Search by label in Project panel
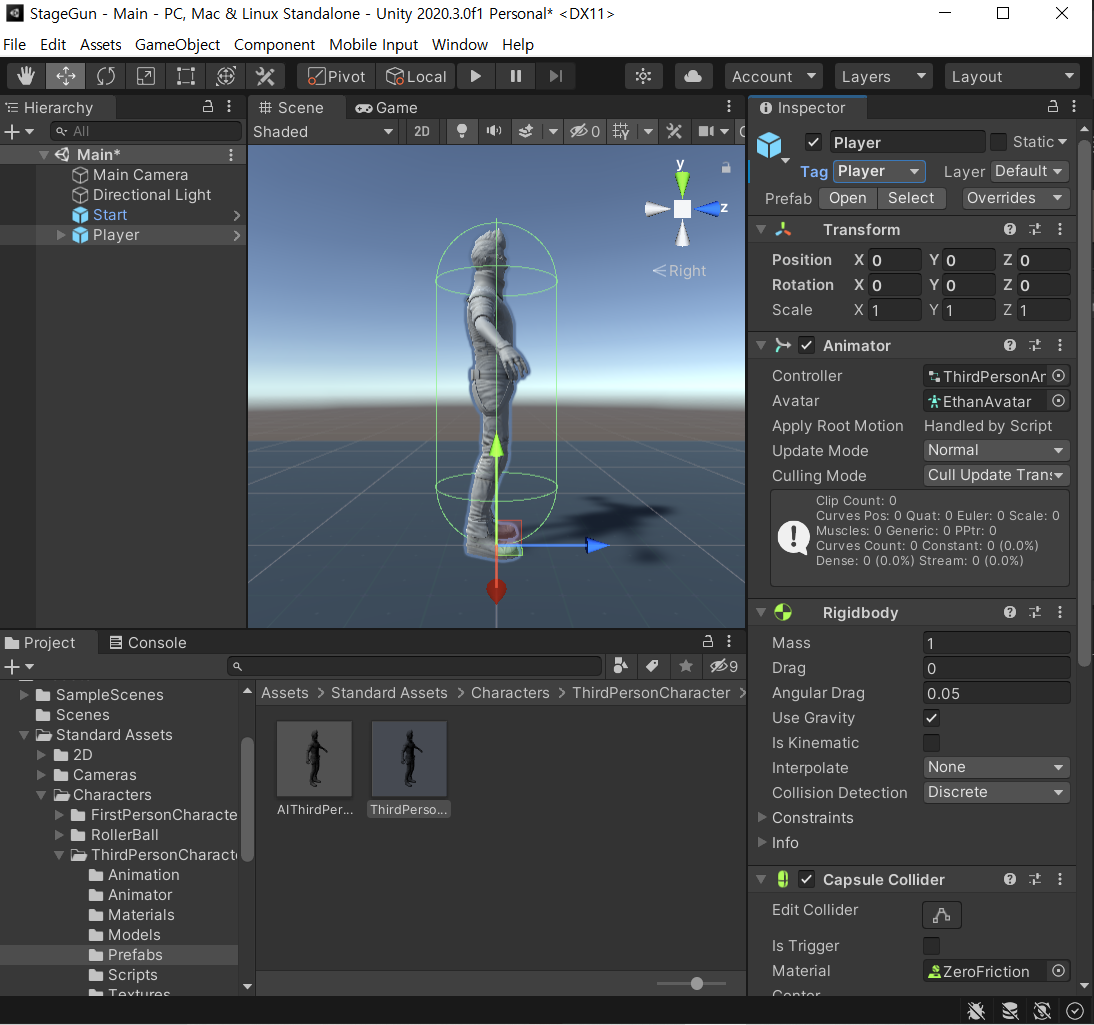This screenshot has width=1094, height=1025. point(652,666)
